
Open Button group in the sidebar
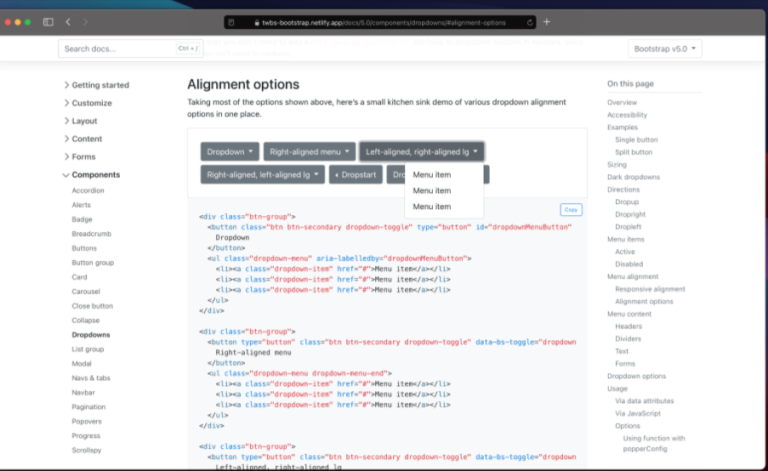tap(93, 263)
